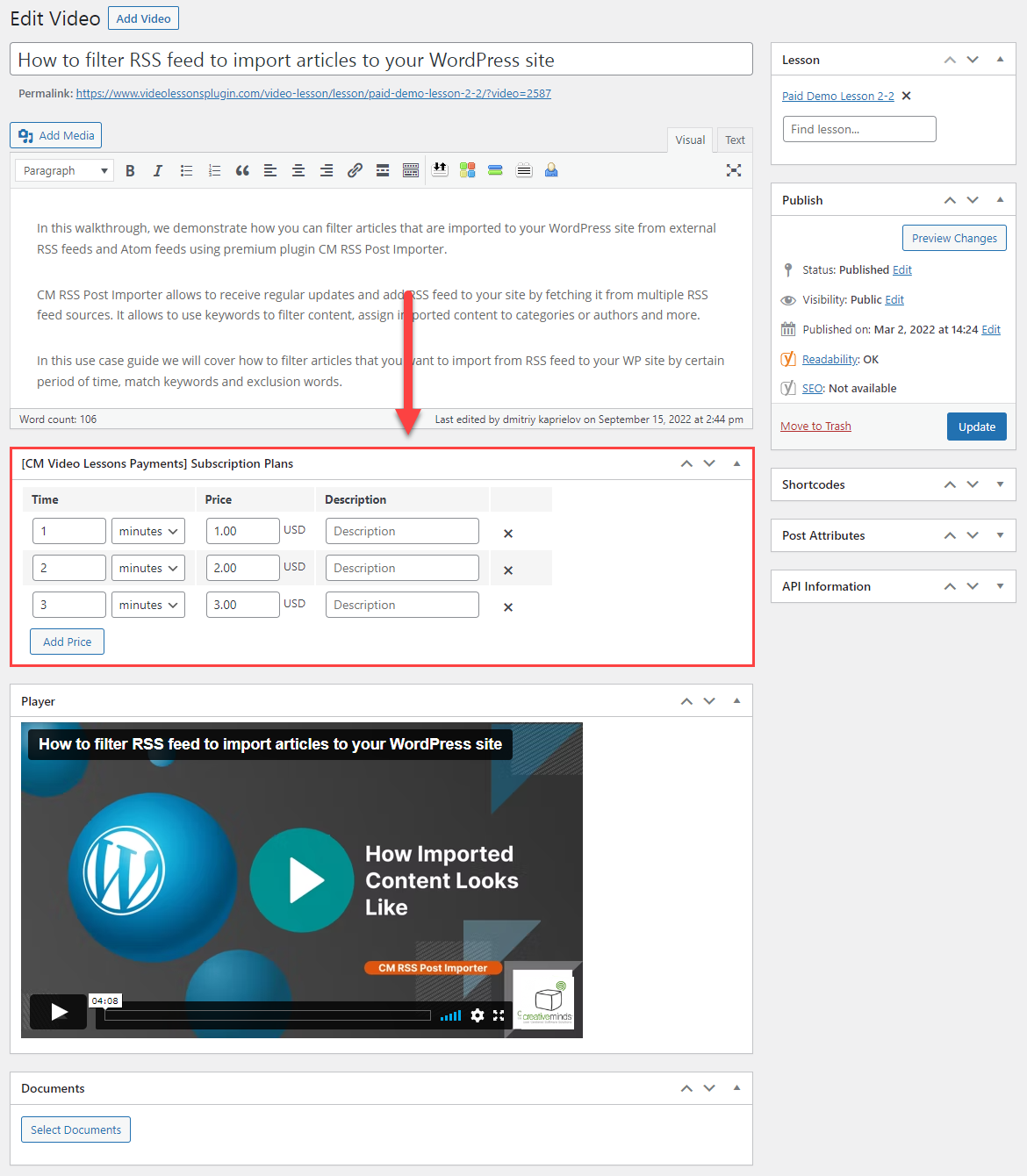Apply bold formatting in the editor toolbar
This screenshot has width=1027, height=1176.
coord(130,170)
